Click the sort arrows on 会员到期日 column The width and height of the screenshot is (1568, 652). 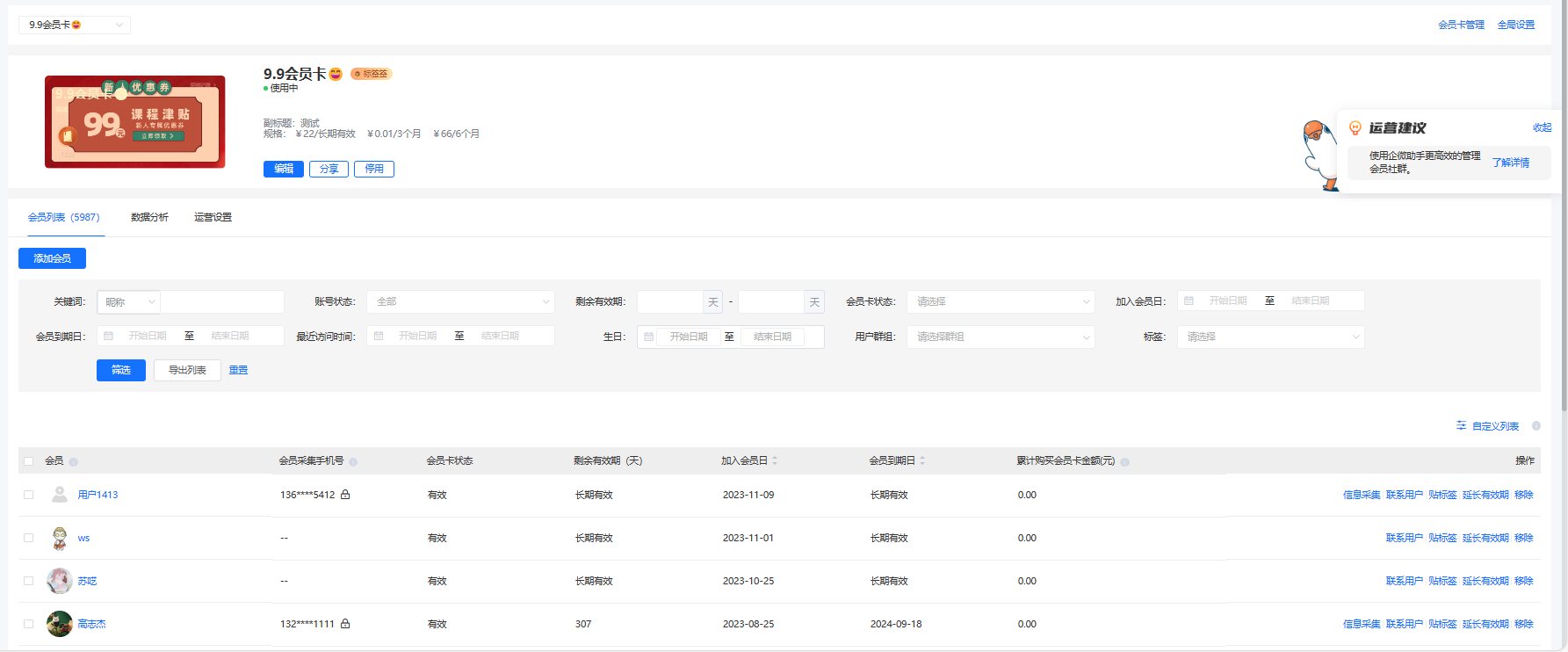pos(922,460)
